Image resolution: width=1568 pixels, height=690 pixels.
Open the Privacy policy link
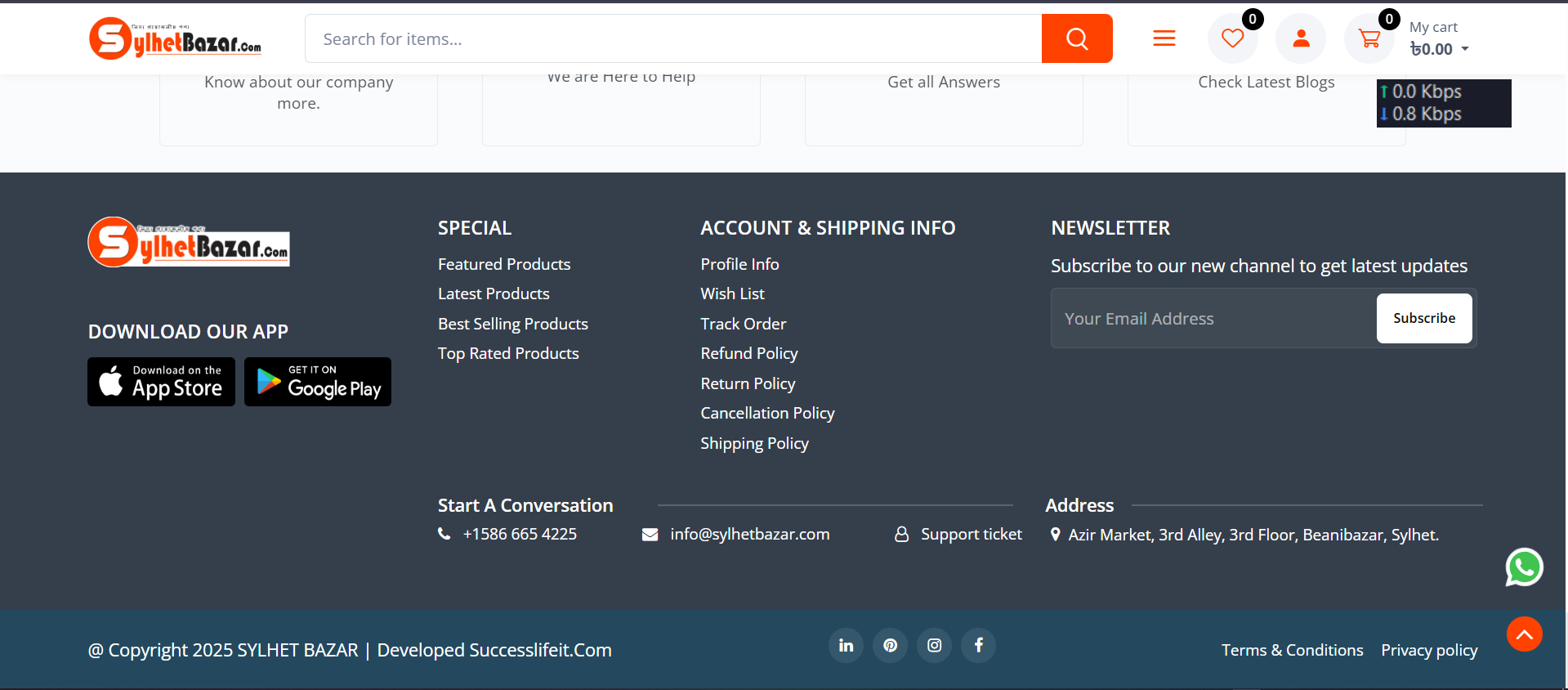[1428, 650]
